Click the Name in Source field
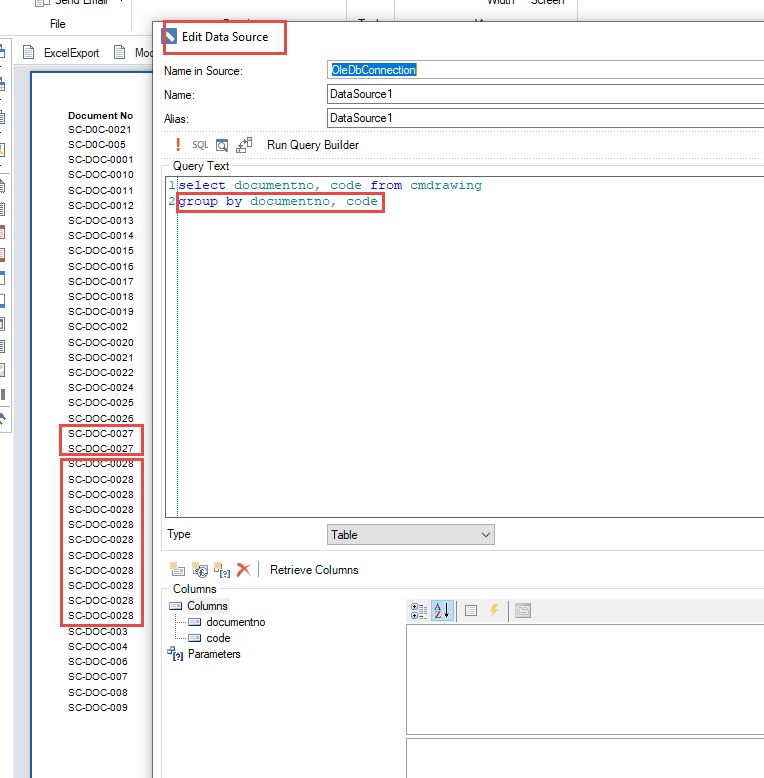764x778 pixels. (545, 70)
